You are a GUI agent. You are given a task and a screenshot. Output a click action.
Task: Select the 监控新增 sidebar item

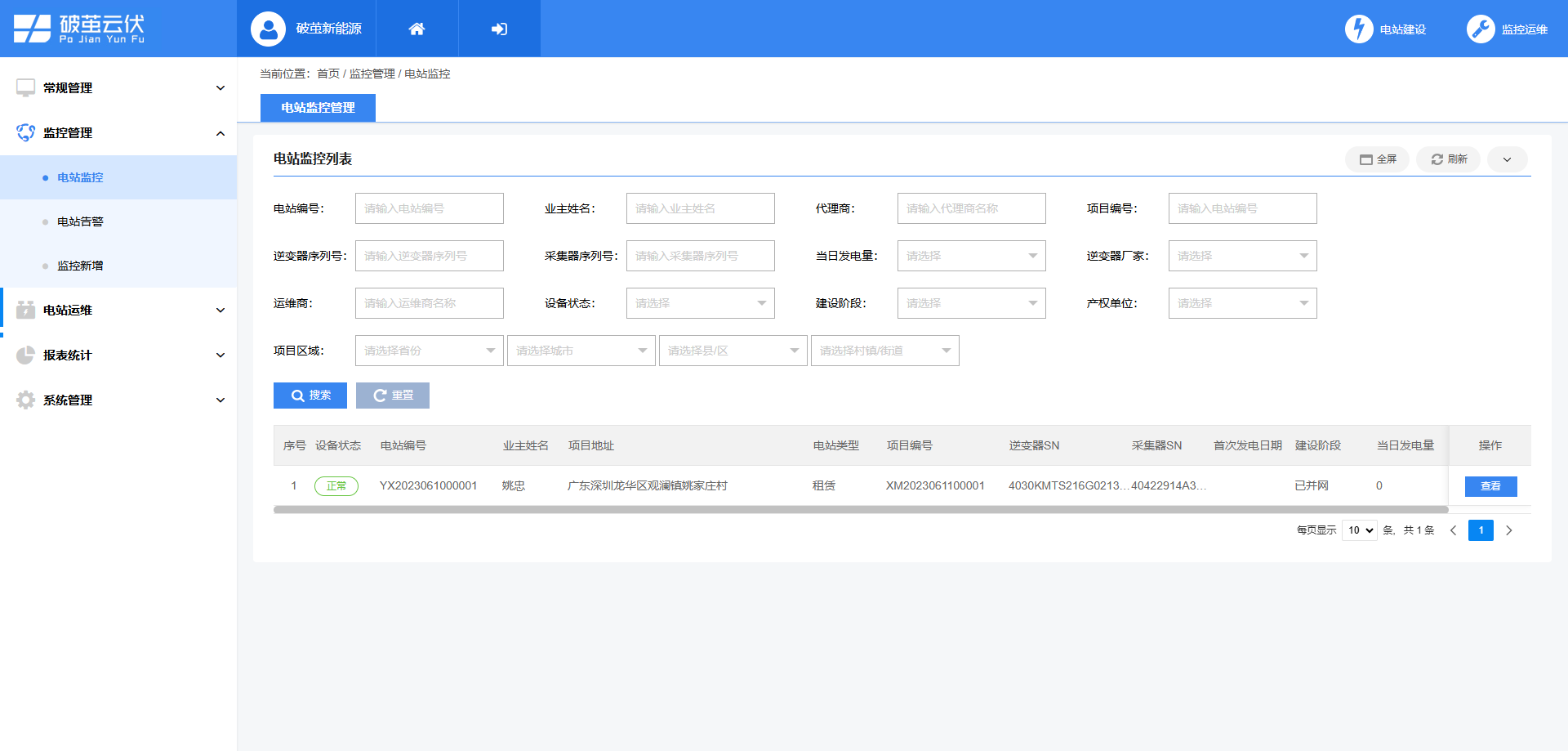point(79,266)
